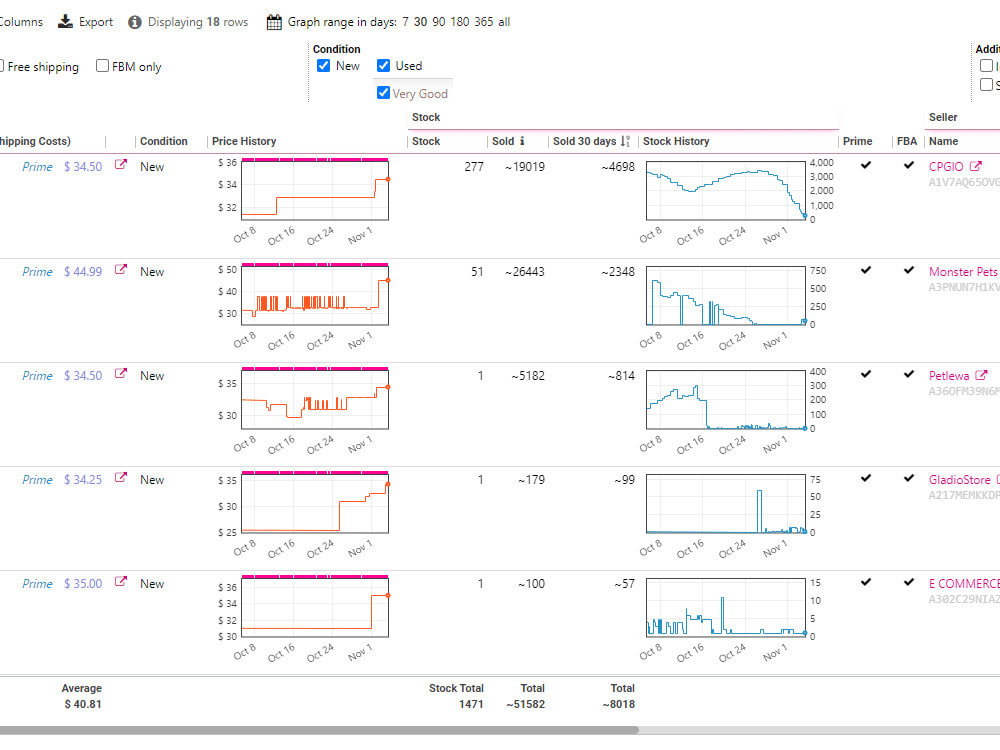
Task: Set graph range to 90 days
Action: (x=439, y=22)
